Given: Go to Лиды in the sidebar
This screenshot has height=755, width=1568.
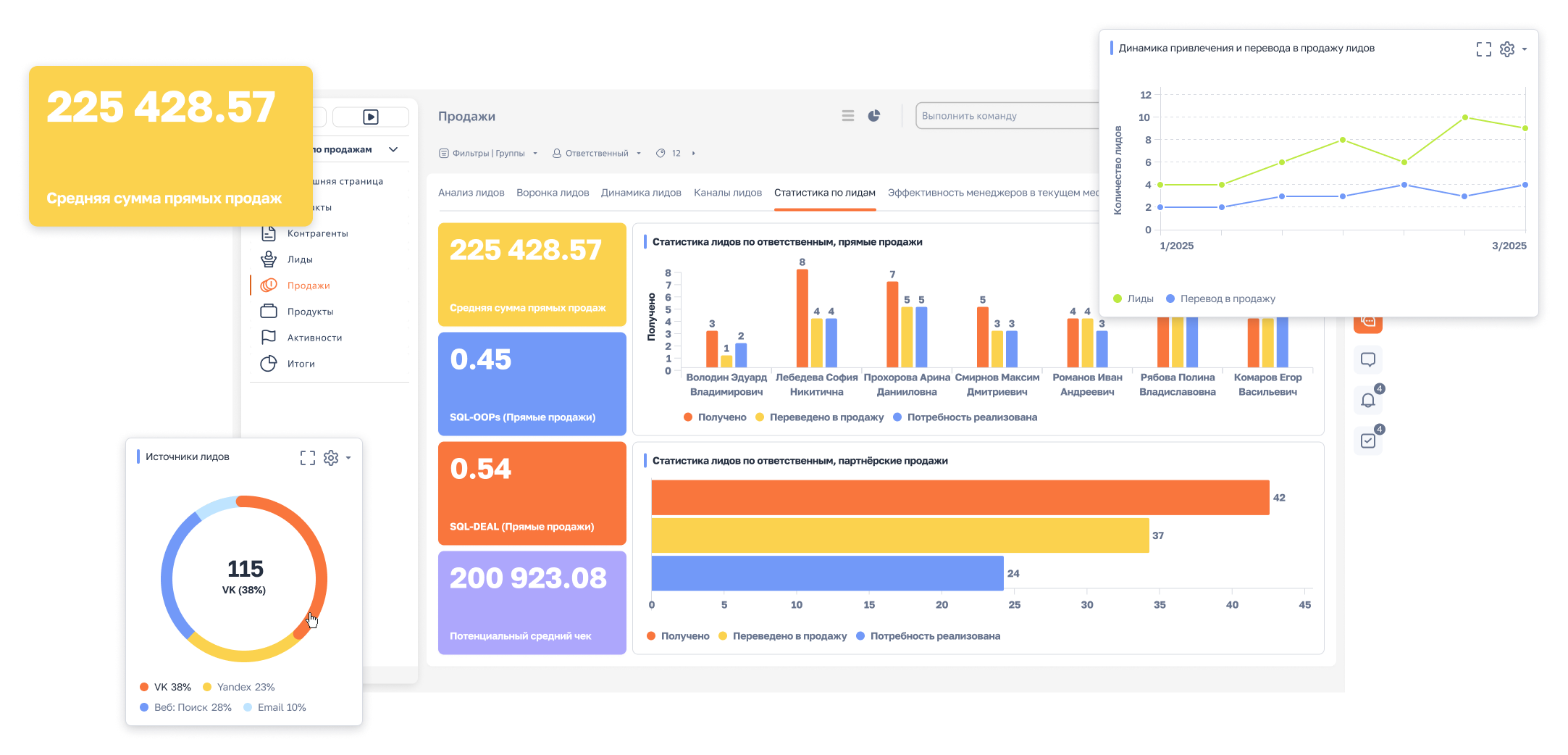Looking at the screenshot, I should [300, 259].
